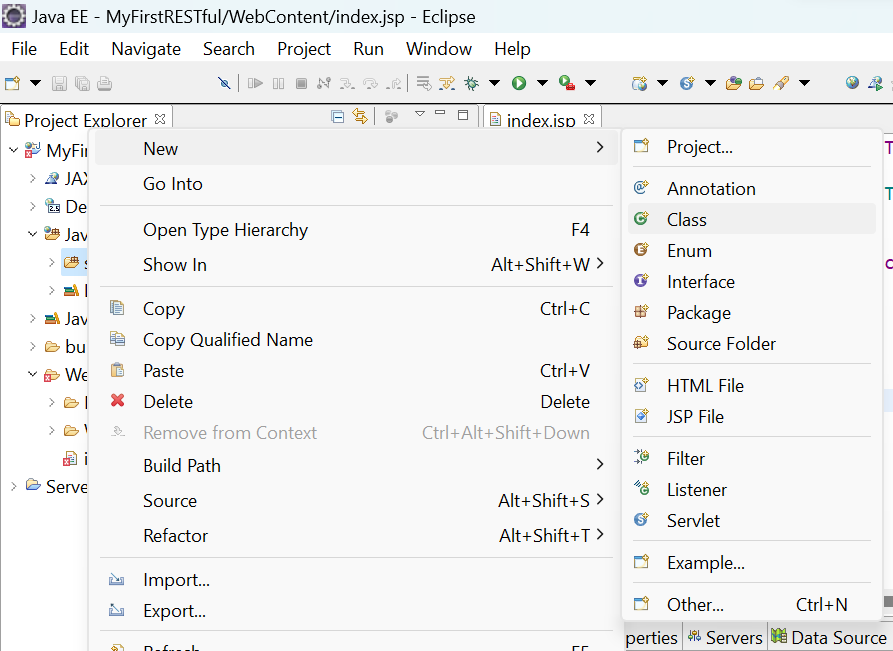Click the green Run button icon
Image resolution: width=893 pixels, height=651 pixels.
[519, 83]
